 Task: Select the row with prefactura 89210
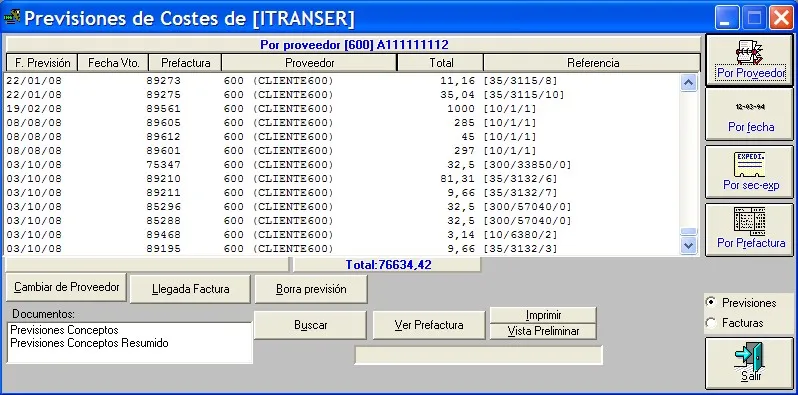coord(341,179)
